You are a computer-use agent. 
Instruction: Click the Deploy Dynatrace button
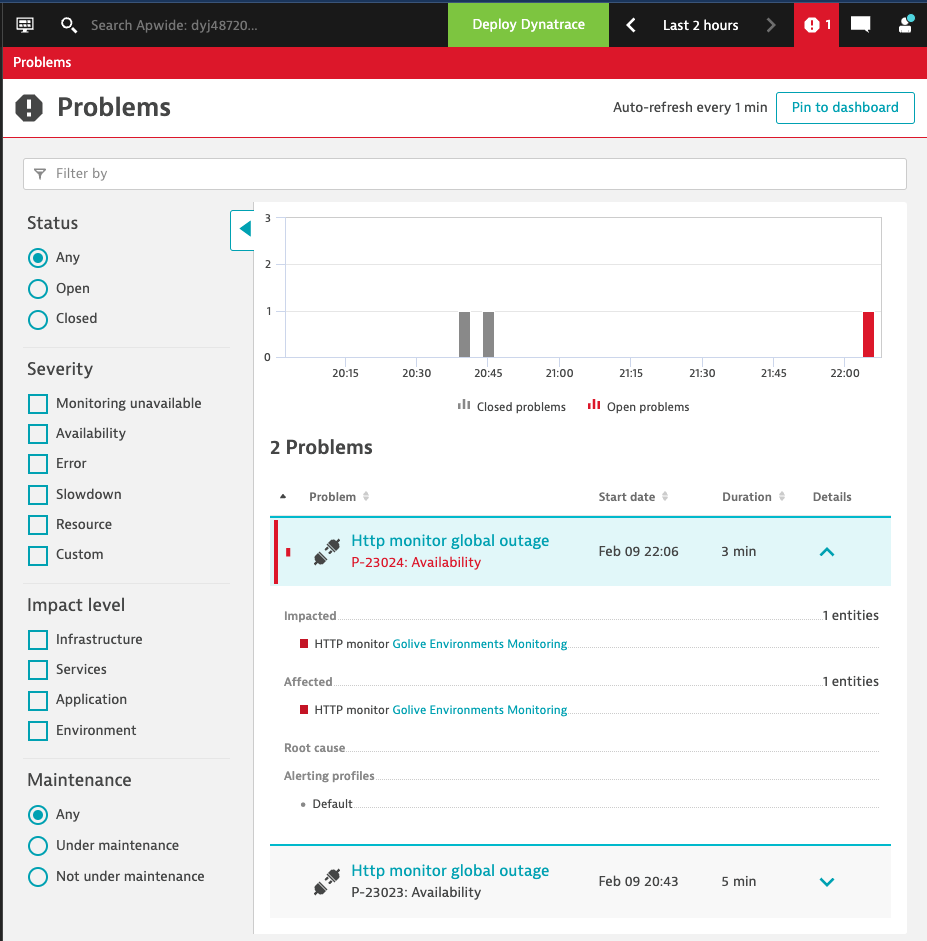528,24
